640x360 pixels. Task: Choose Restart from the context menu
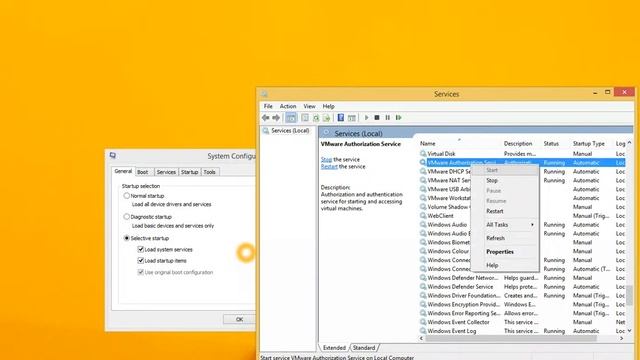[x=505, y=211]
